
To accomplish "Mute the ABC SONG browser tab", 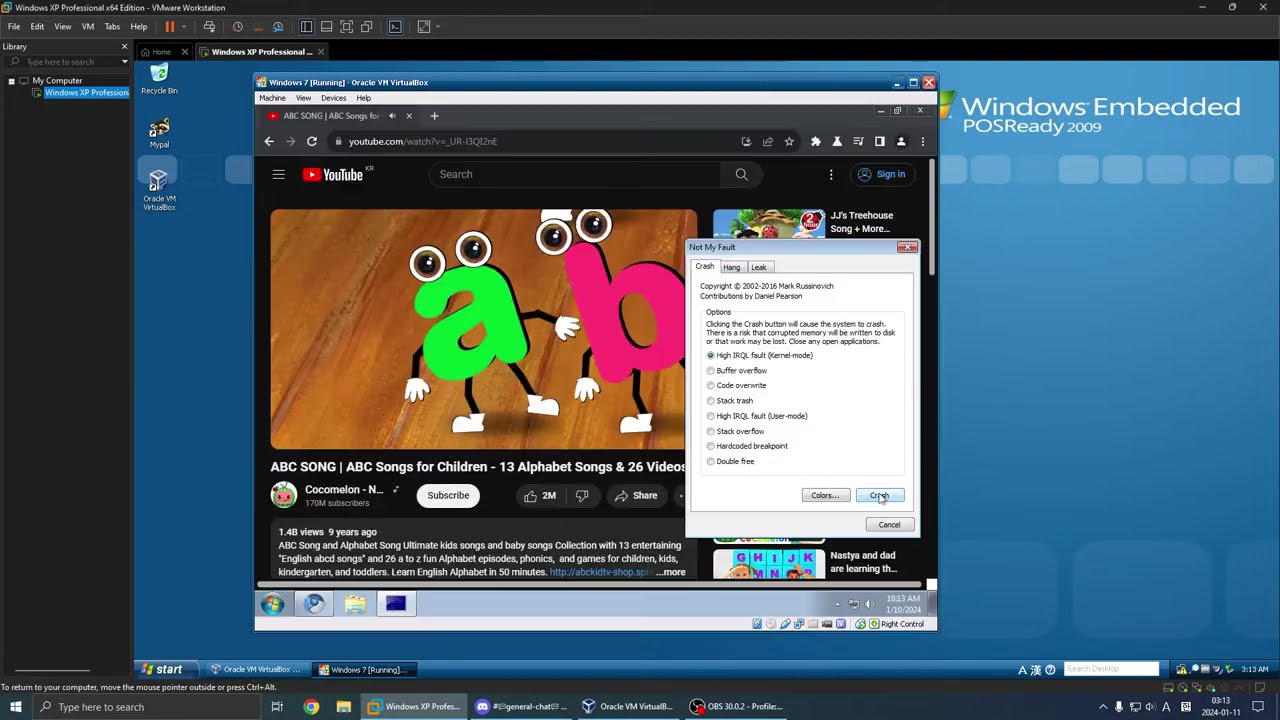I will (x=392, y=116).
